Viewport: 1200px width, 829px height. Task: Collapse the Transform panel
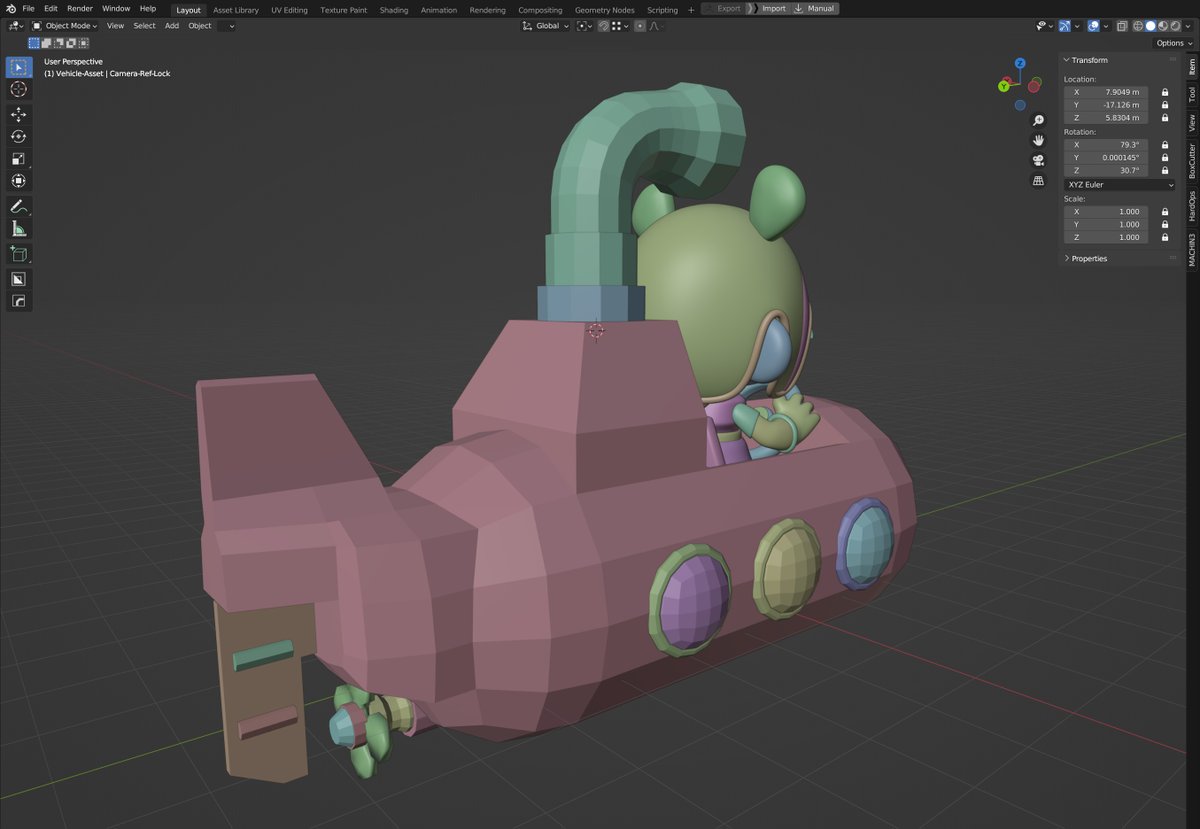click(x=1089, y=60)
